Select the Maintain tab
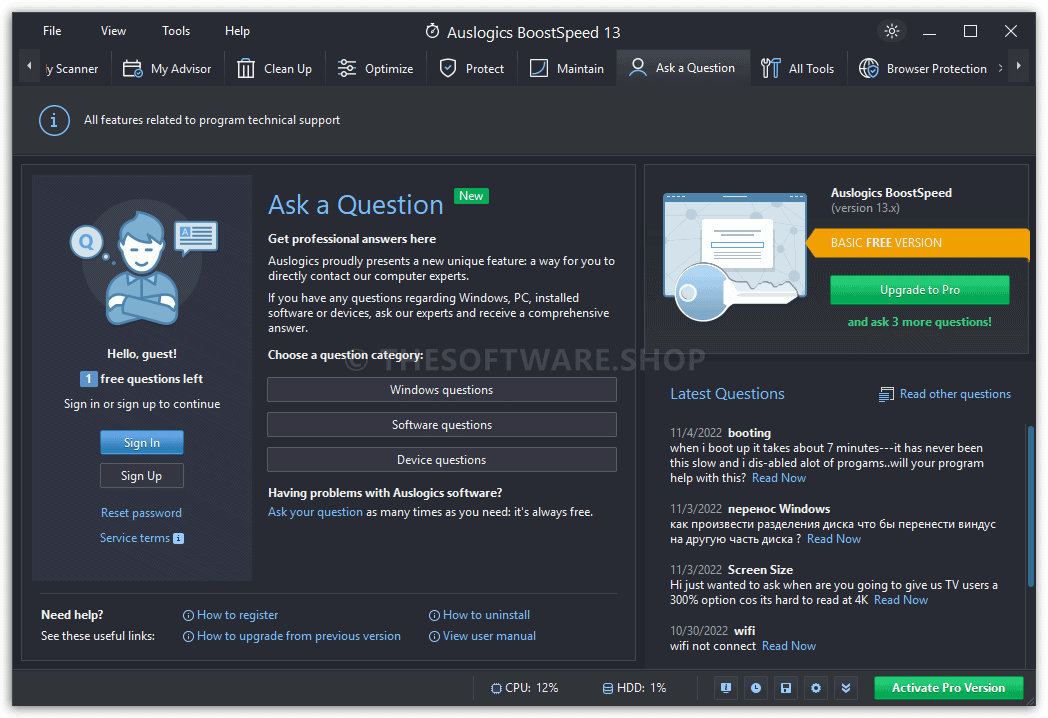 click(x=567, y=68)
